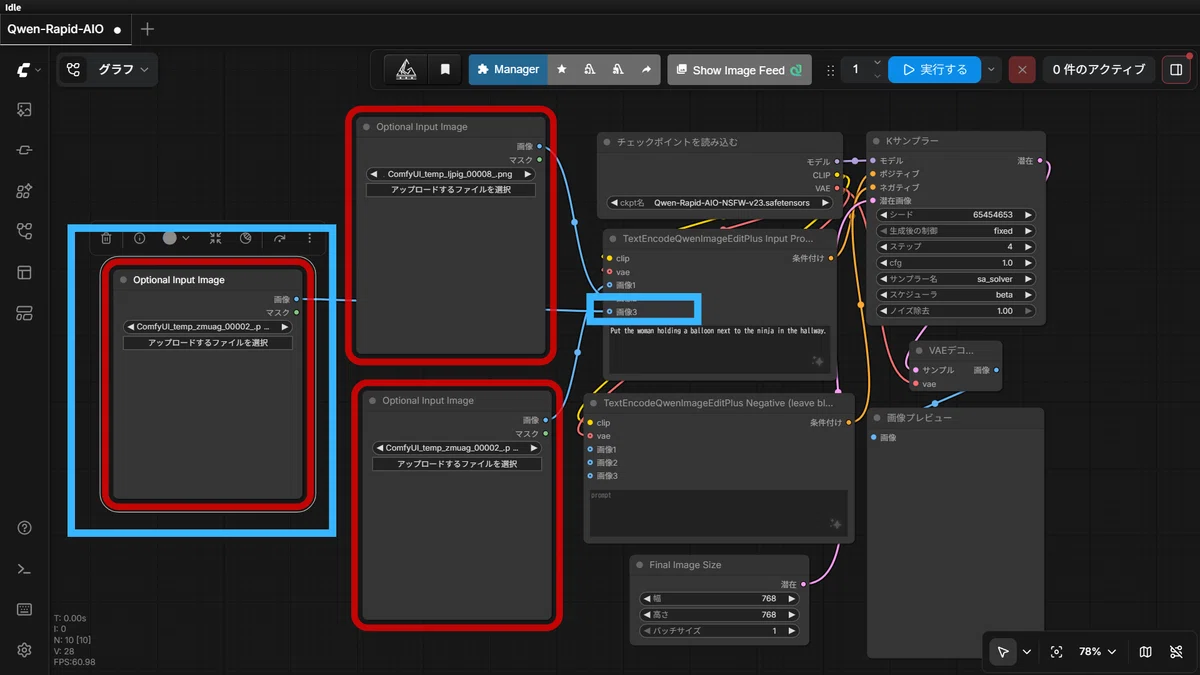Toggle collapse dot on Kサンプラー node
This screenshot has height=675, width=1200.
pos(876,142)
